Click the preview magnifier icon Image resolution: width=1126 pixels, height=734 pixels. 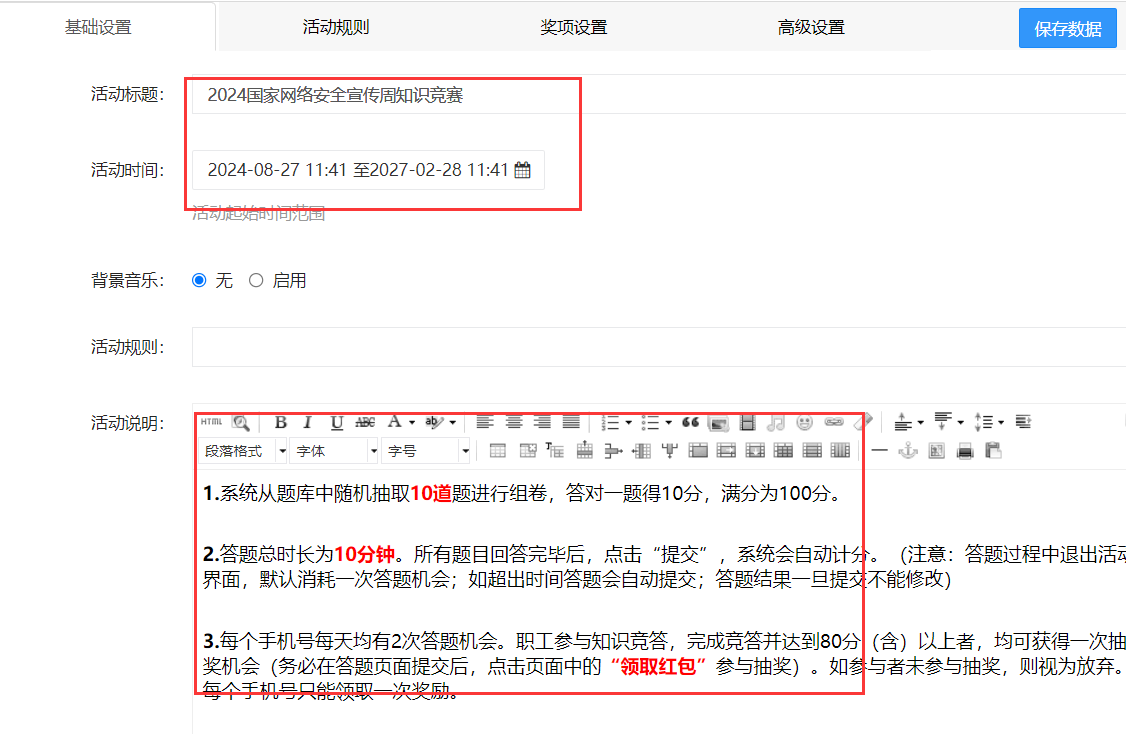point(241,423)
